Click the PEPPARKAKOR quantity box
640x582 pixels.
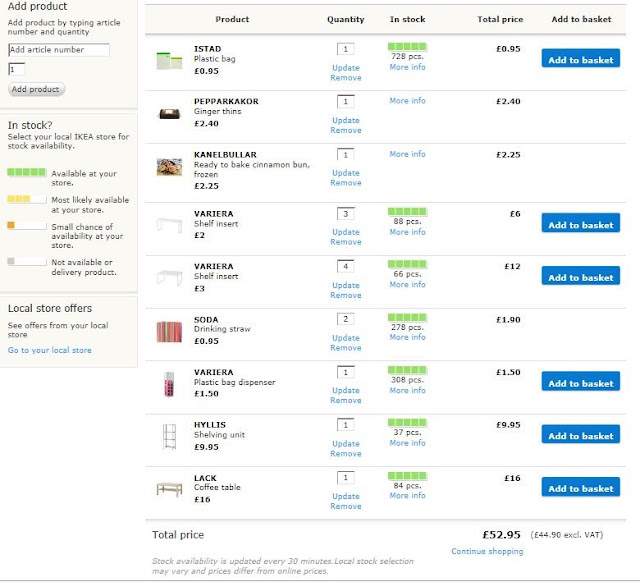click(346, 101)
